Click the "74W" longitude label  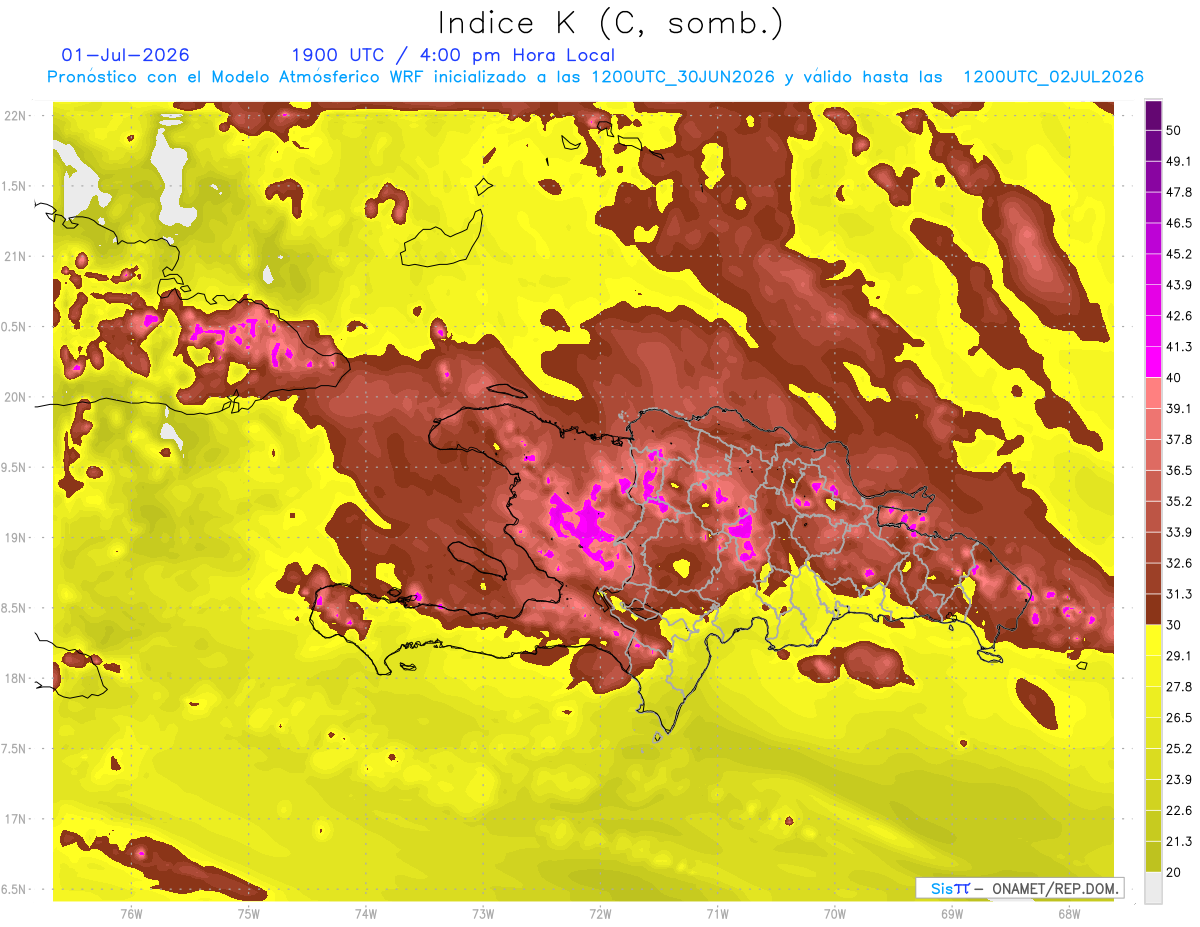pyautogui.click(x=366, y=914)
